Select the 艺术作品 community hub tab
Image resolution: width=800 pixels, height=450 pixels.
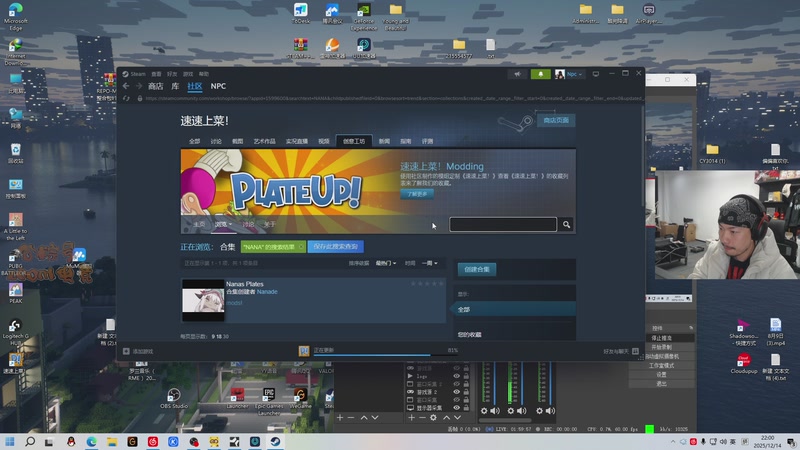click(x=264, y=141)
